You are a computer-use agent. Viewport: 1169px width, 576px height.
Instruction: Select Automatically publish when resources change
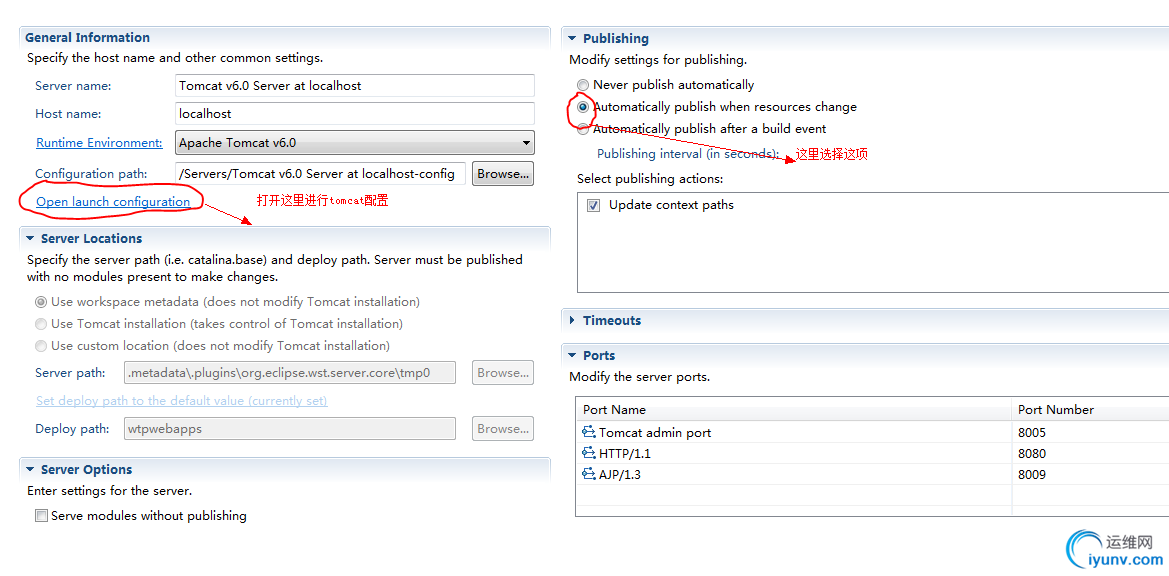point(583,107)
